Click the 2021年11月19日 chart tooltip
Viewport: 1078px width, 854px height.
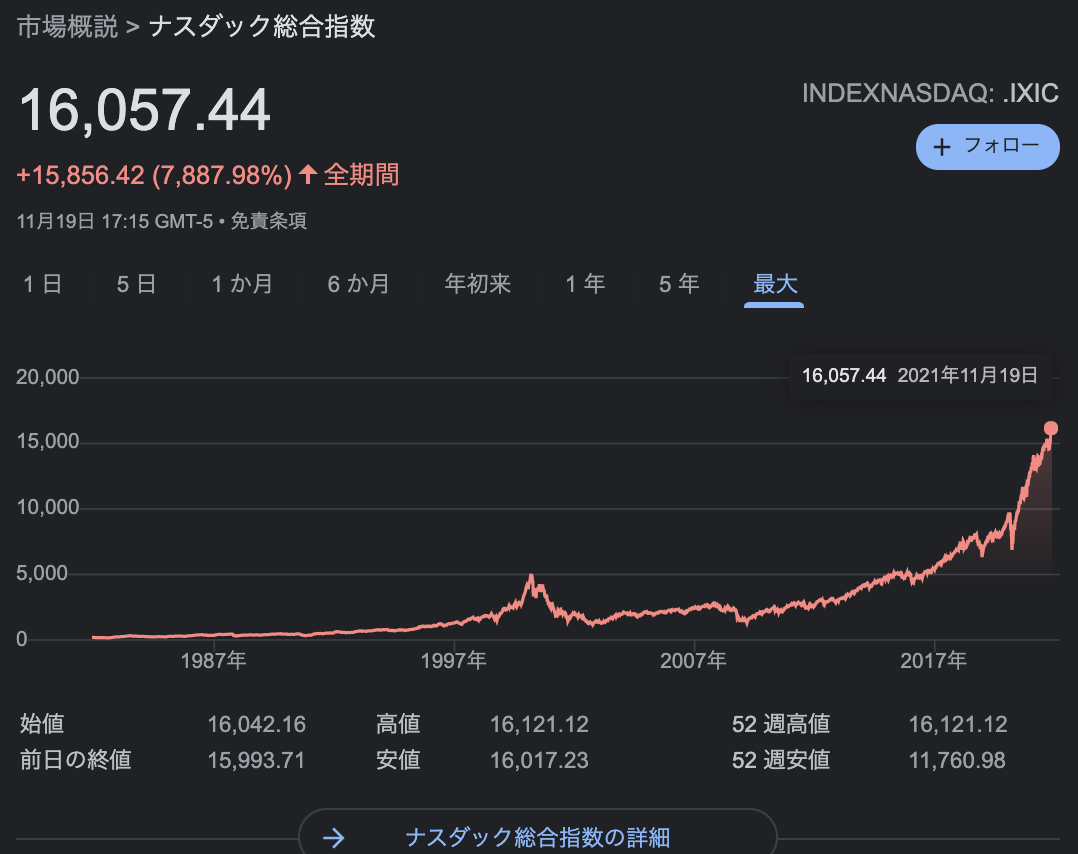click(920, 375)
